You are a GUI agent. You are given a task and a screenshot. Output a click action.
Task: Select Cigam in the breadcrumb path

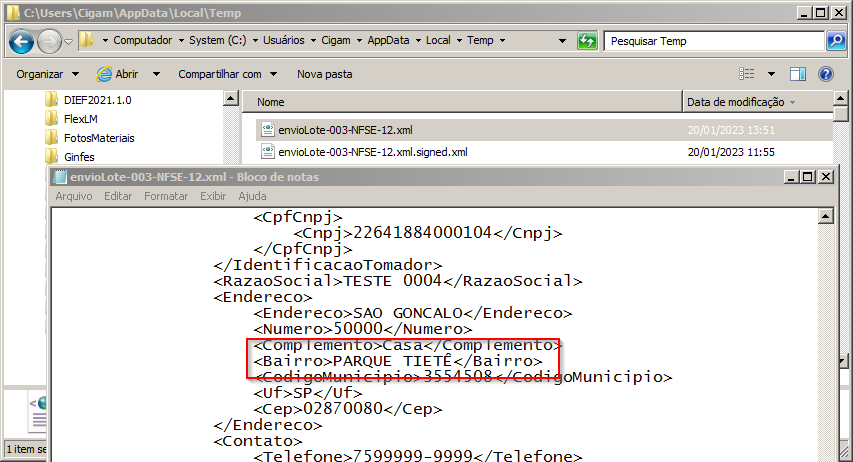[336, 40]
